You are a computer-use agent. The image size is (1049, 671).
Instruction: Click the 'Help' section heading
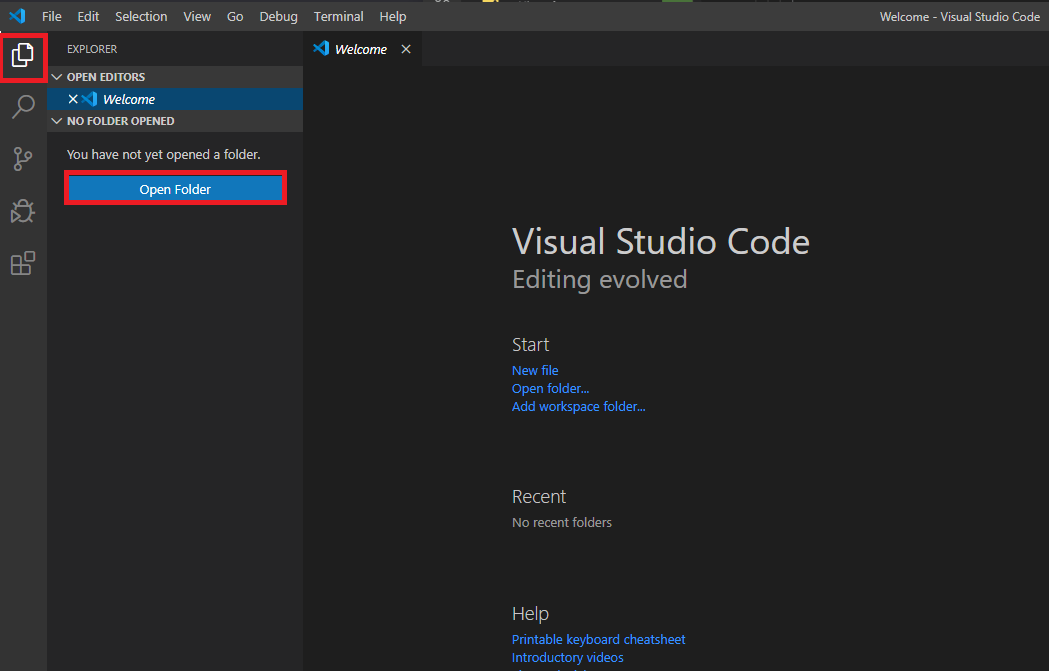point(531,613)
